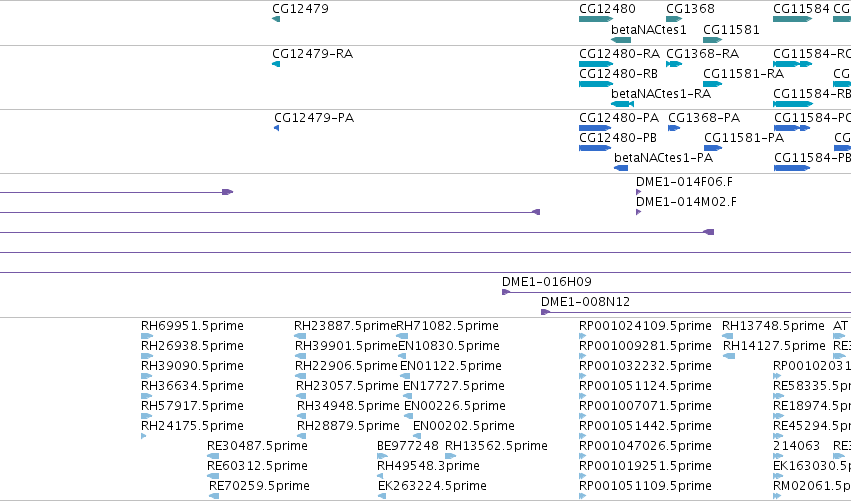Select EST RE60312.5prime
851x501 pixels.
tap(257, 466)
